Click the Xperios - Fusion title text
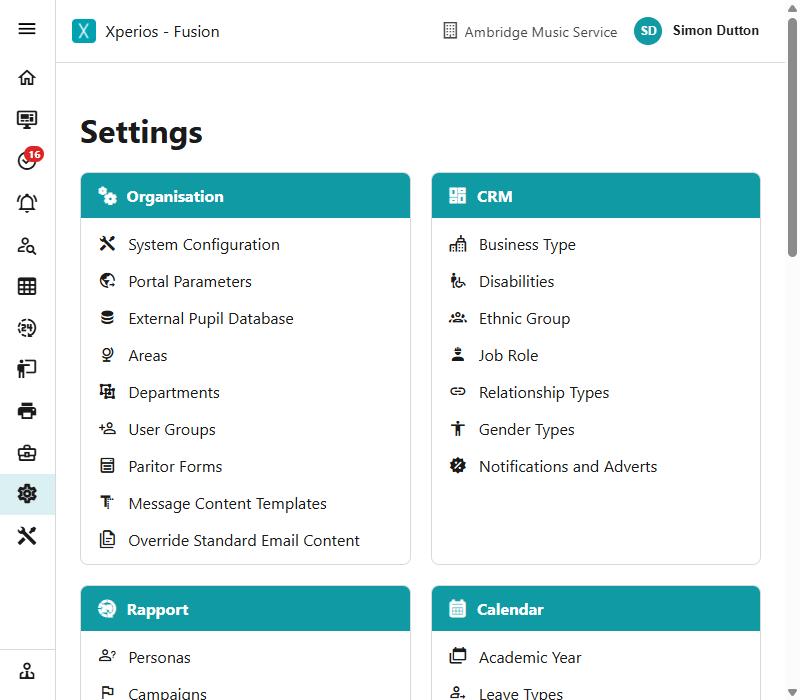 click(x=162, y=32)
